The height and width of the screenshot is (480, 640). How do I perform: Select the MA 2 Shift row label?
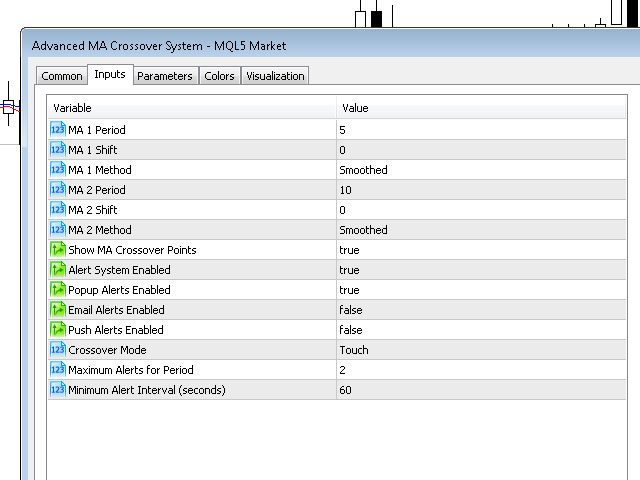[93, 210]
